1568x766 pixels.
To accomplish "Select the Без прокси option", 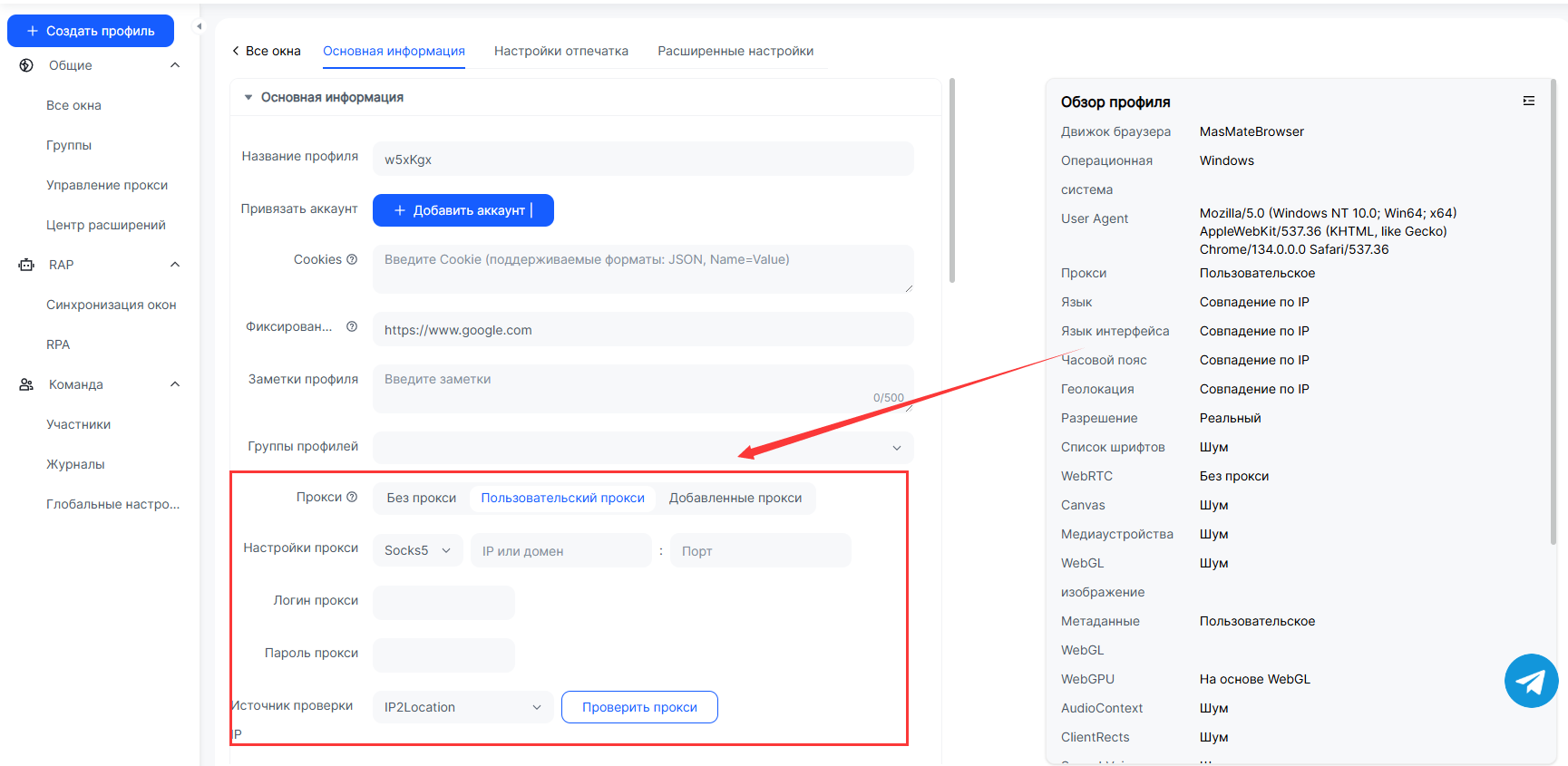I will tap(421, 498).
